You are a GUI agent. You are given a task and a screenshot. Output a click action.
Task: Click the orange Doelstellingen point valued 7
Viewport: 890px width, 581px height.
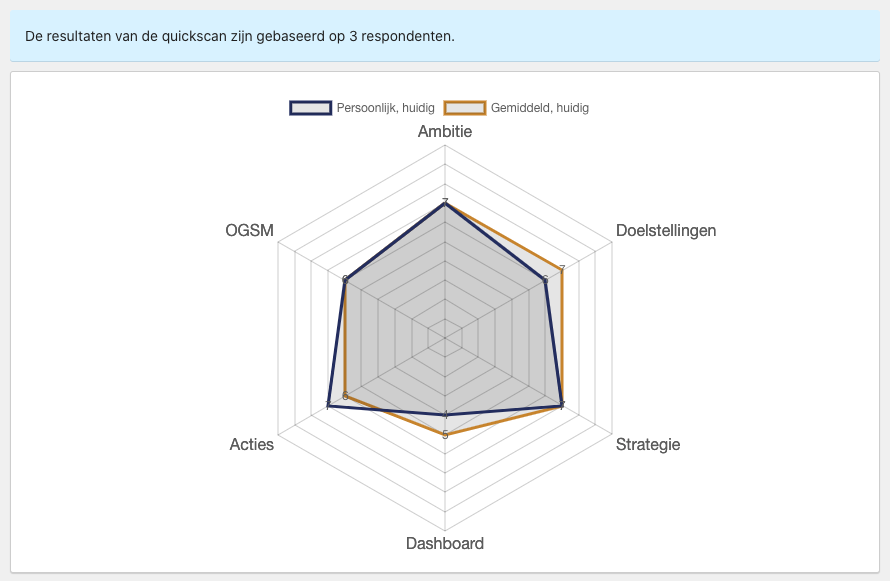562,270
